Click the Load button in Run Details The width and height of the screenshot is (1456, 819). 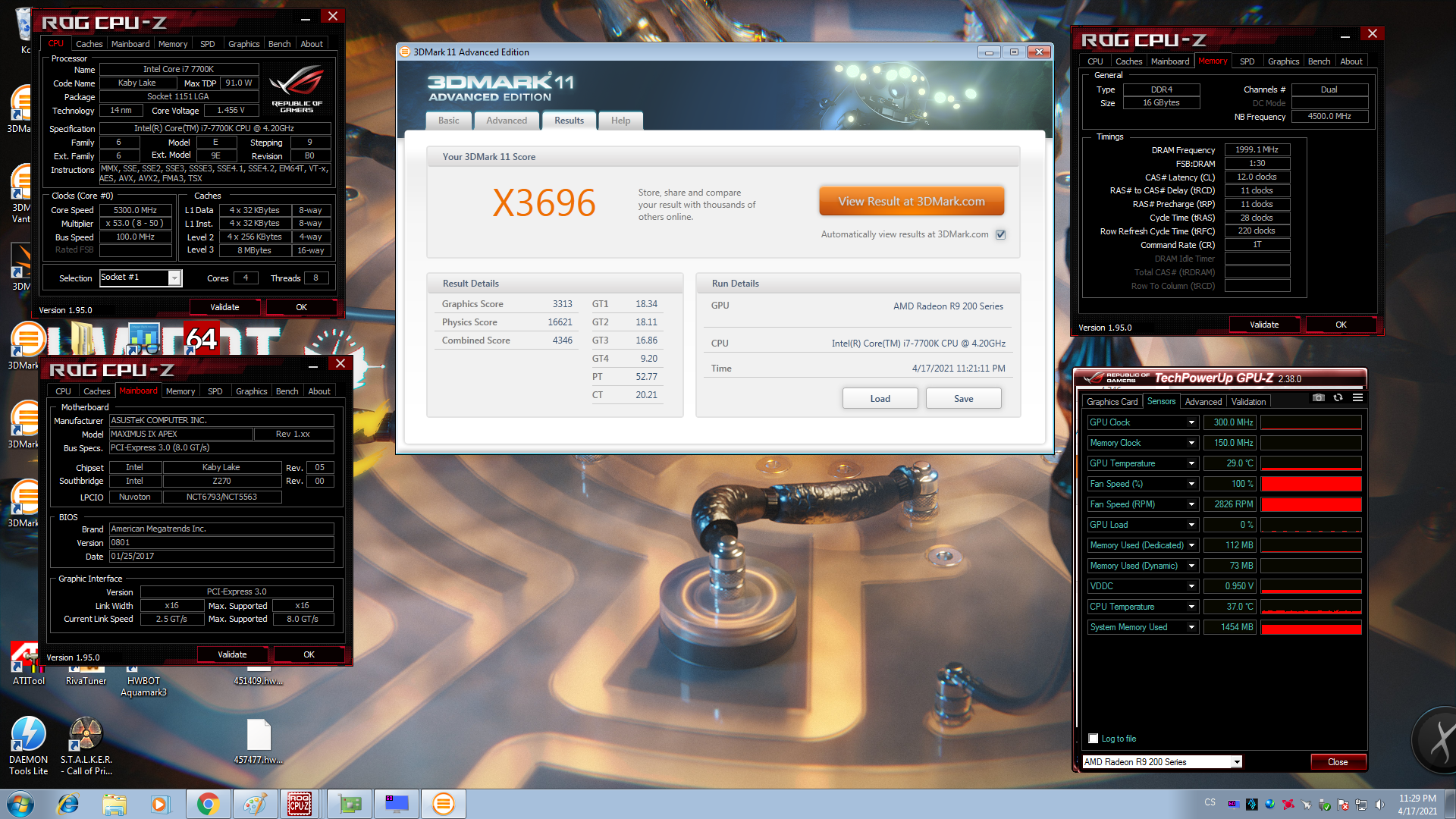(x=880, y=399)
